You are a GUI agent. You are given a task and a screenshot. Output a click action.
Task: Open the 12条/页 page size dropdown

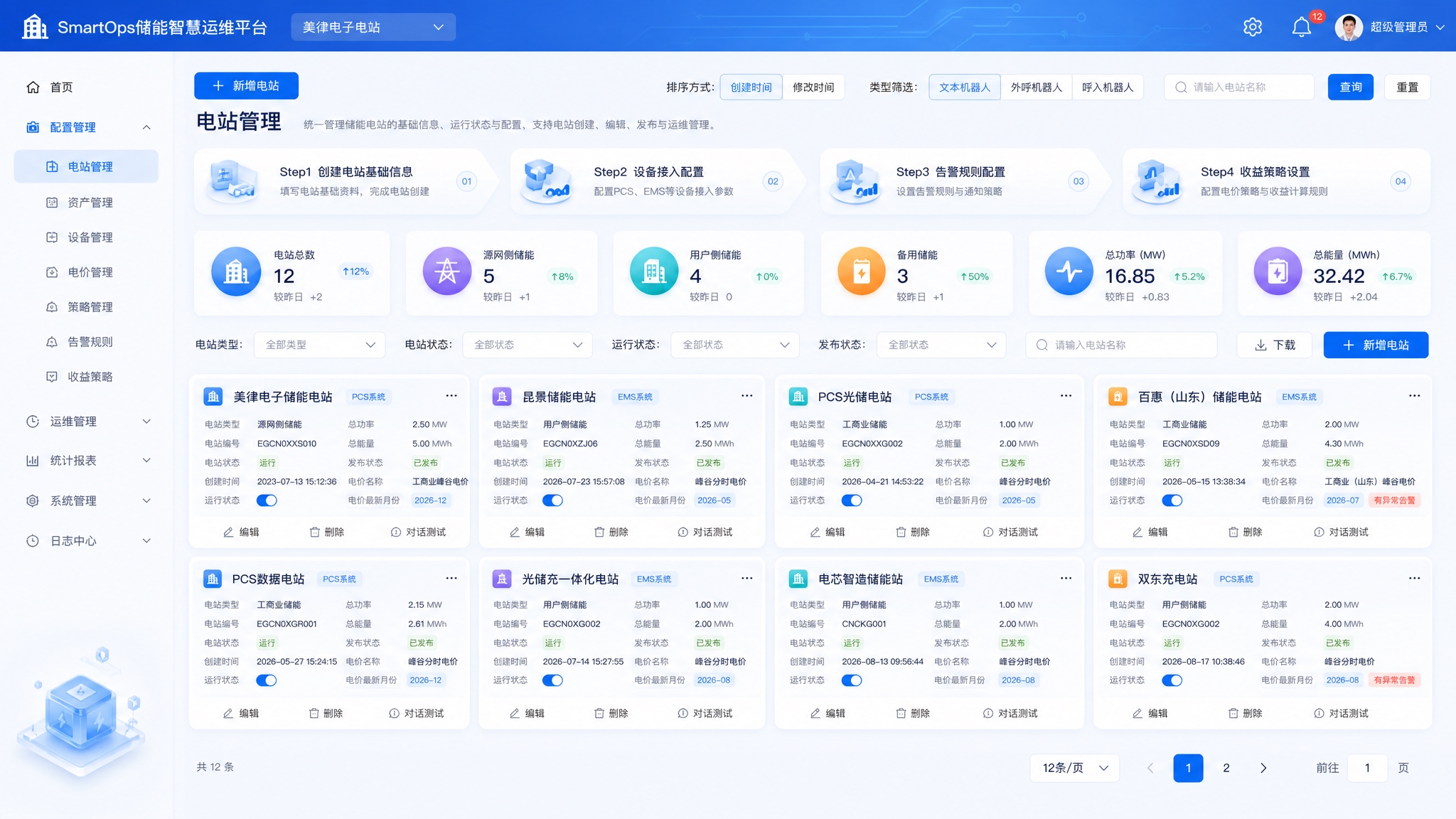pos(1075,768)
